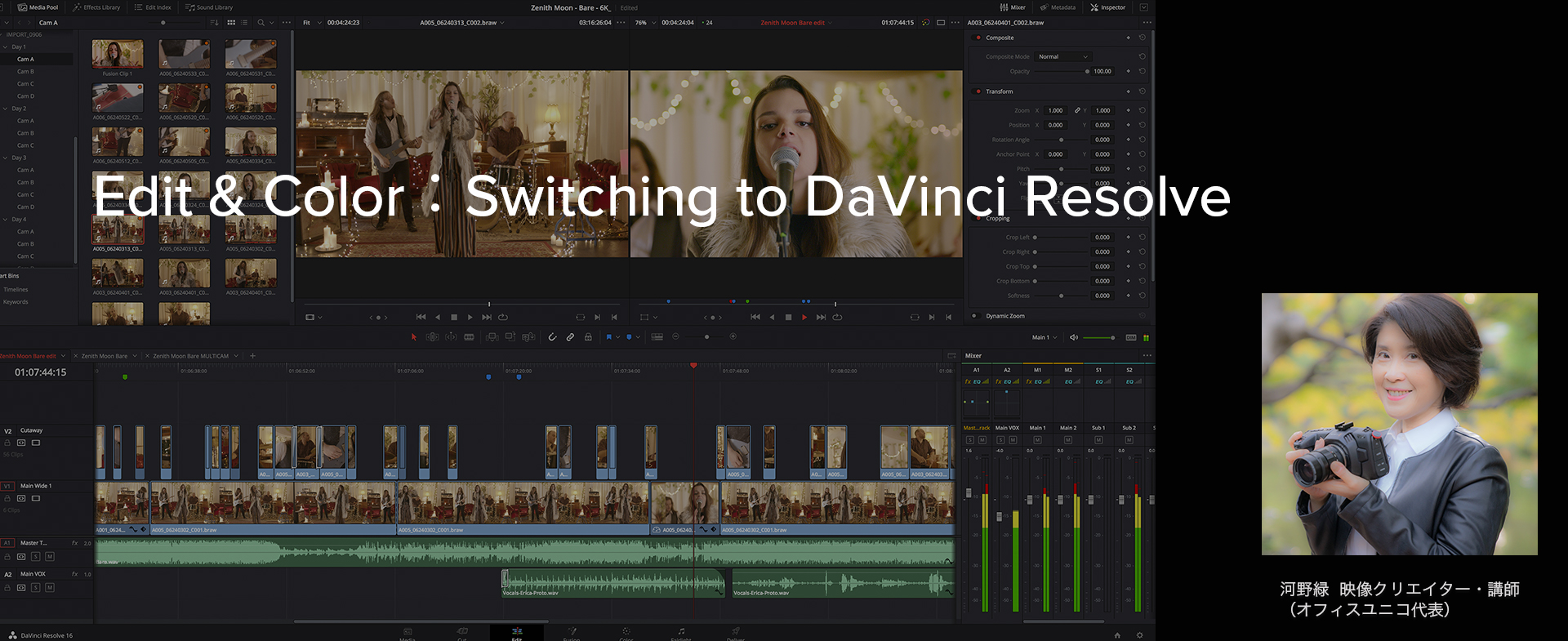
Task: Add a new timeline tab with plus
Action: (252, 356)
